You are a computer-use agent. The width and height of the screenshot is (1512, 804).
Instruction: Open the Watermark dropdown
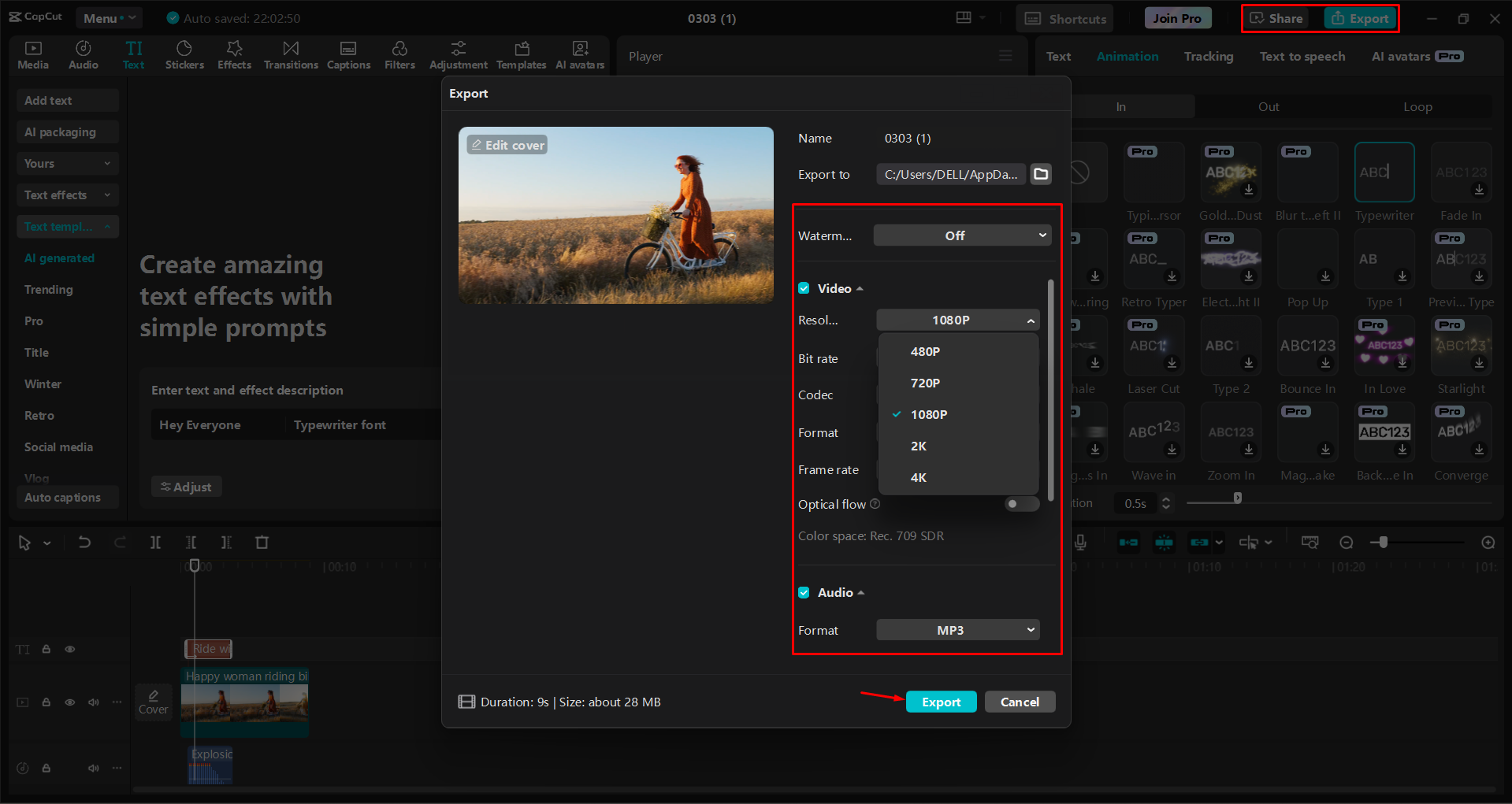[x=962, y=235]
